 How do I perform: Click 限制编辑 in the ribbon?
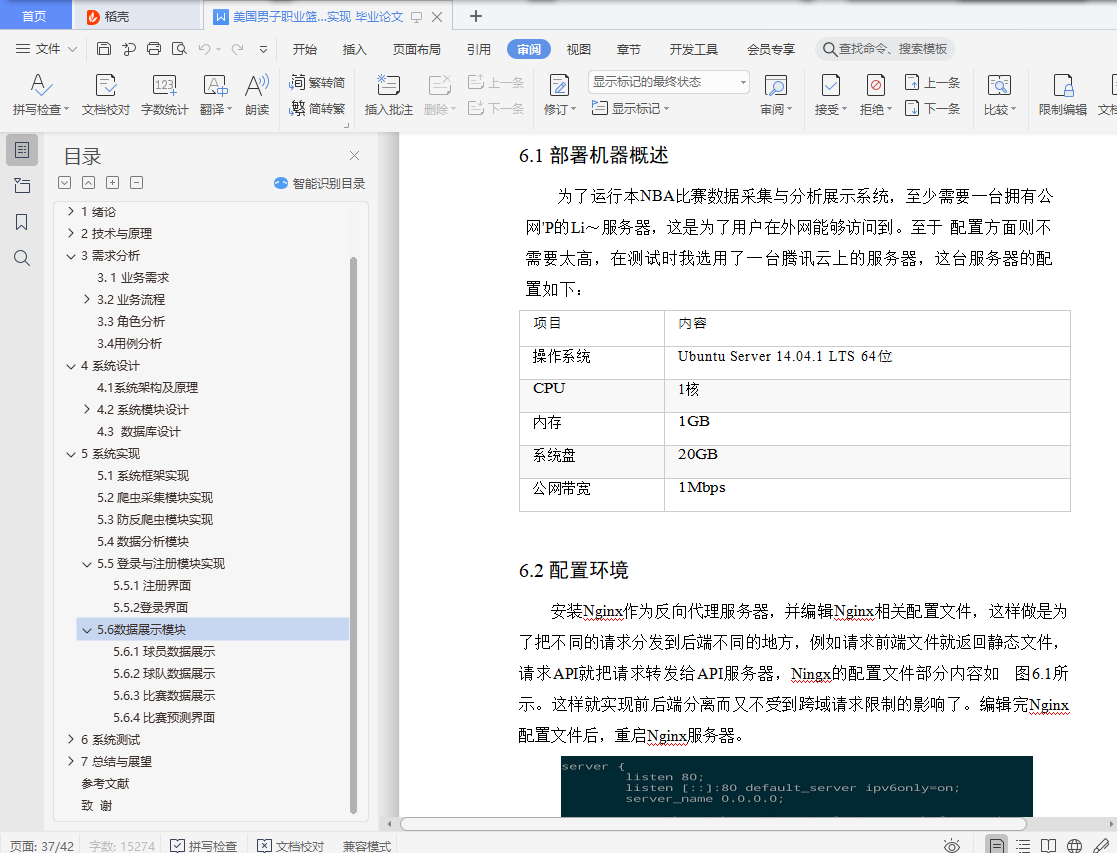click(1063, 94)
